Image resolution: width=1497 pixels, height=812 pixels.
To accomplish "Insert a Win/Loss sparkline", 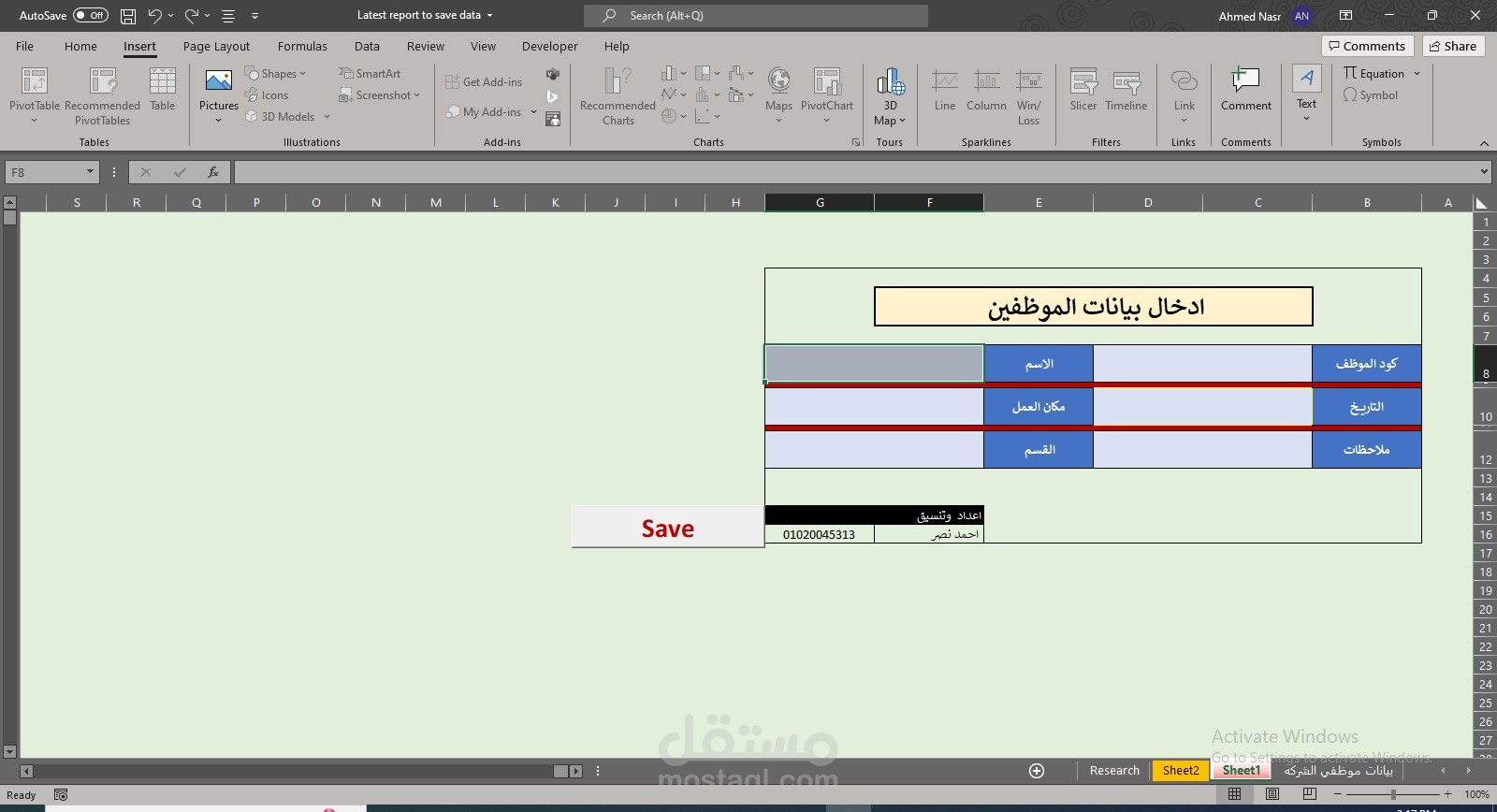I will 1029,95.
